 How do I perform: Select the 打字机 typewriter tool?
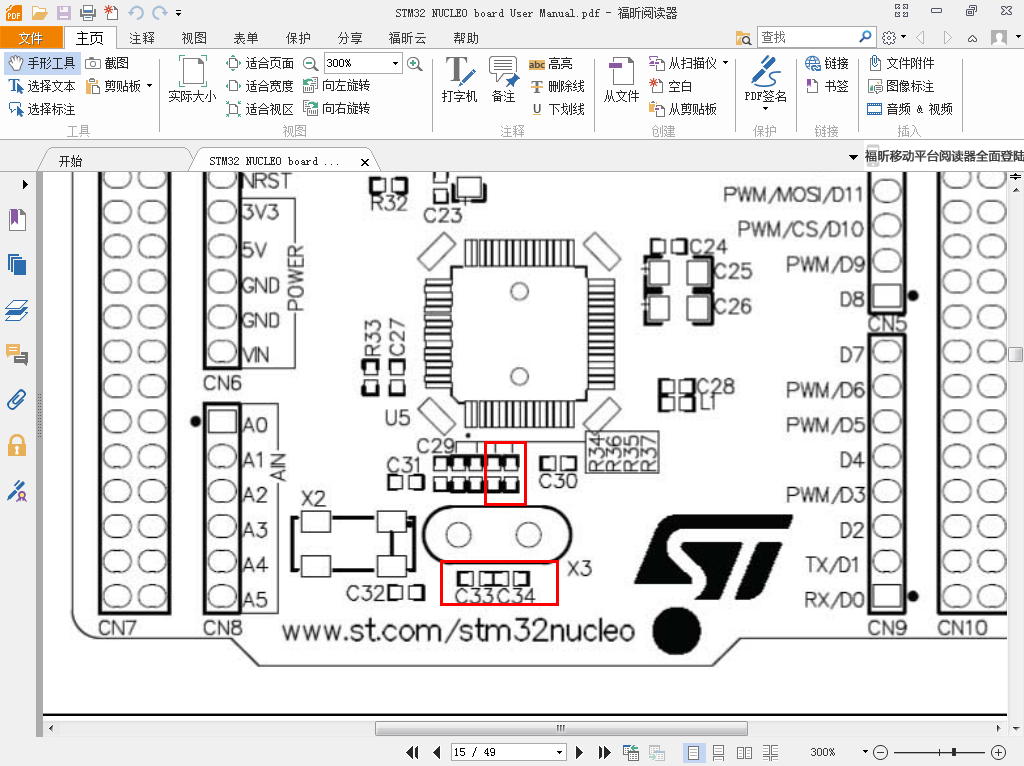460,80
